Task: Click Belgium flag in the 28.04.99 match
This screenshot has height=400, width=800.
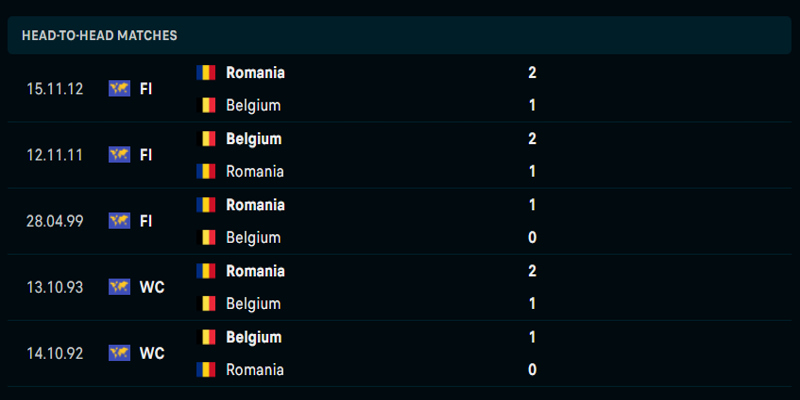Action: (206, 237)
